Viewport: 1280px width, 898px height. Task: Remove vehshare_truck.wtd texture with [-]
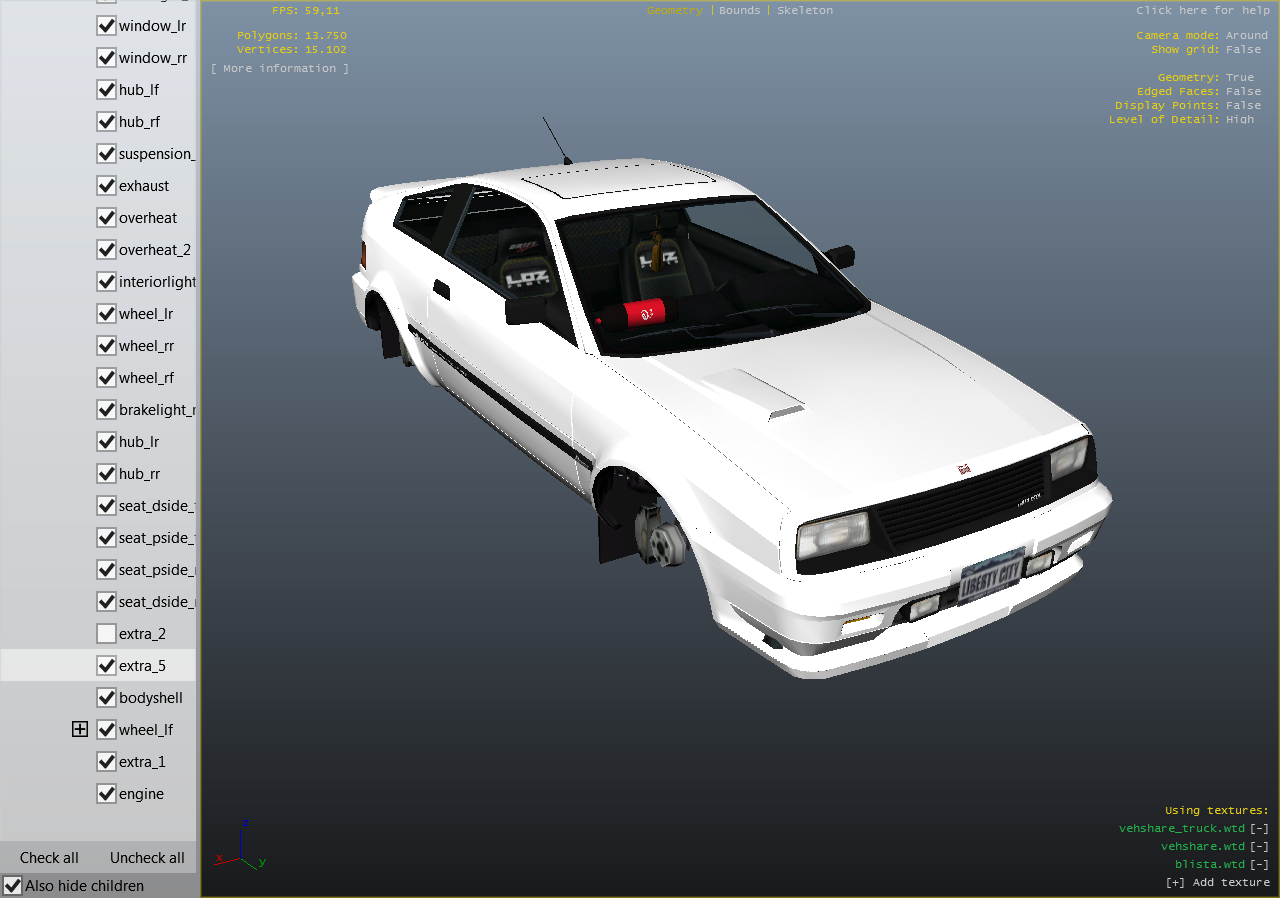(1259, 828)
